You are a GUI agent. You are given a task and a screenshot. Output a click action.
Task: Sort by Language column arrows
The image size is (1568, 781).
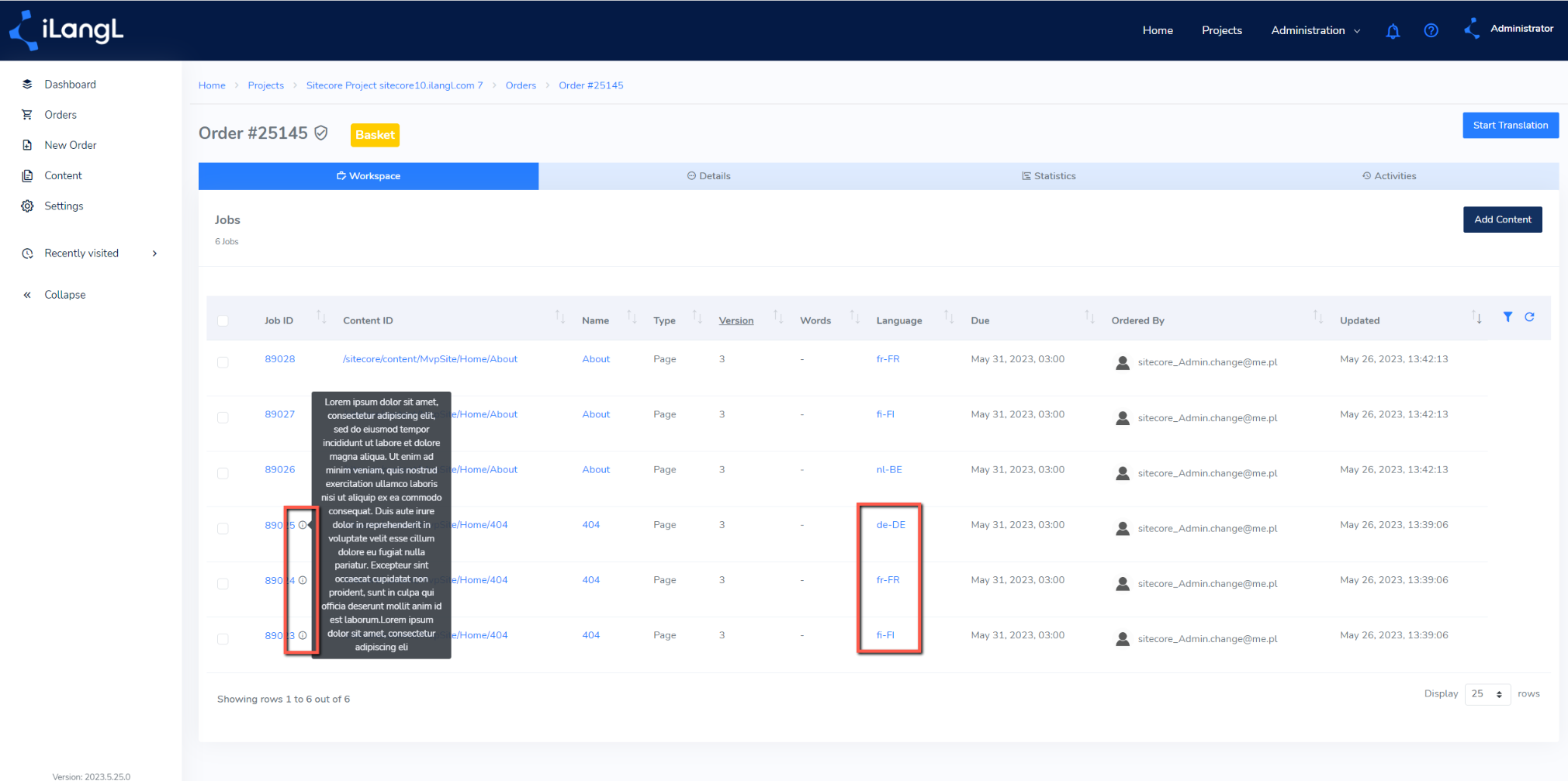coord(948,316)
